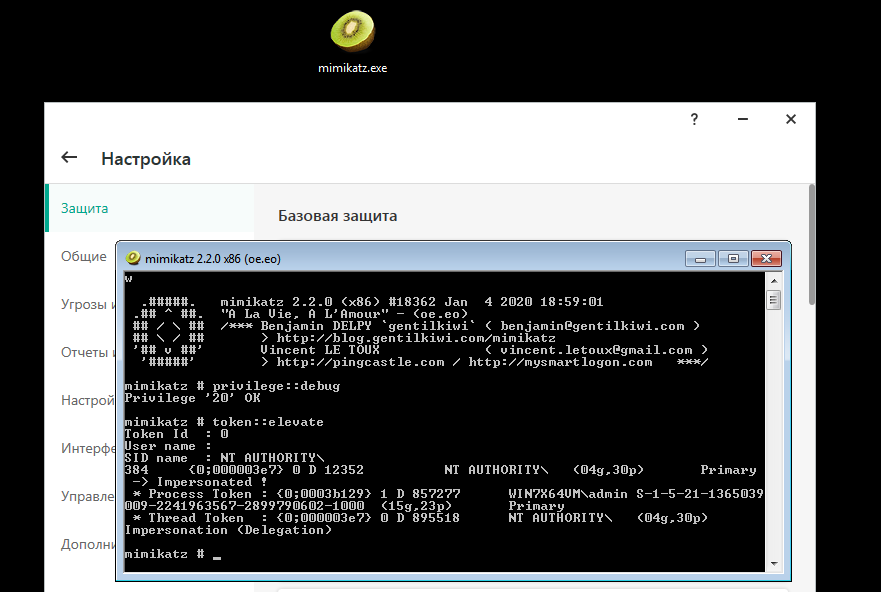Open the Интерфейс sidebar section
Screen dimensions: 881x592
[x=88, y=448]
